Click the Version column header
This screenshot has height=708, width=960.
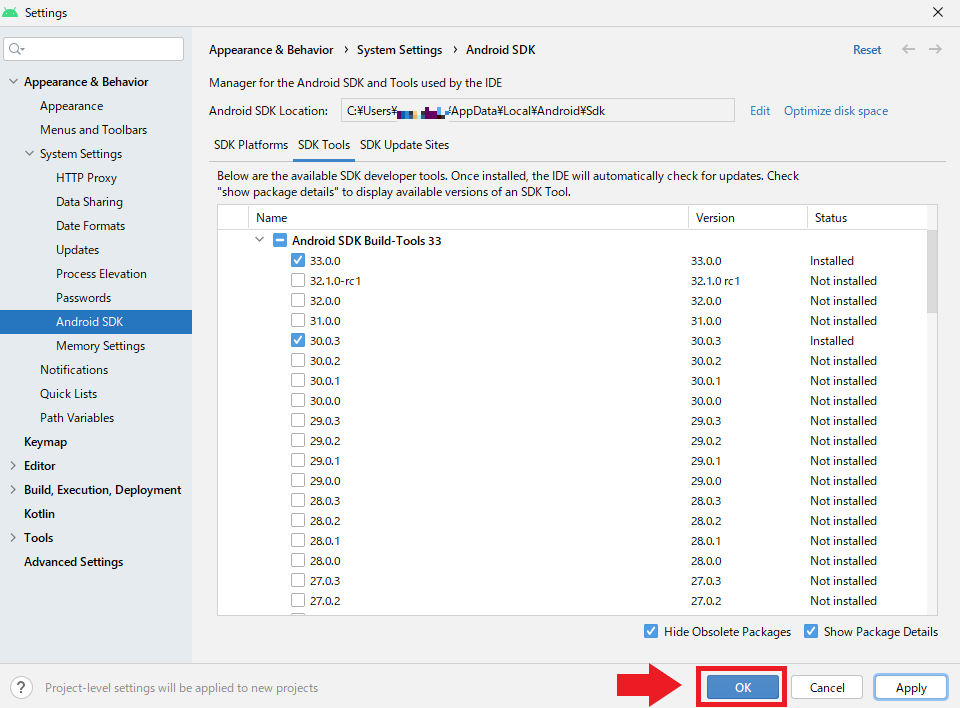coord(748,217)
